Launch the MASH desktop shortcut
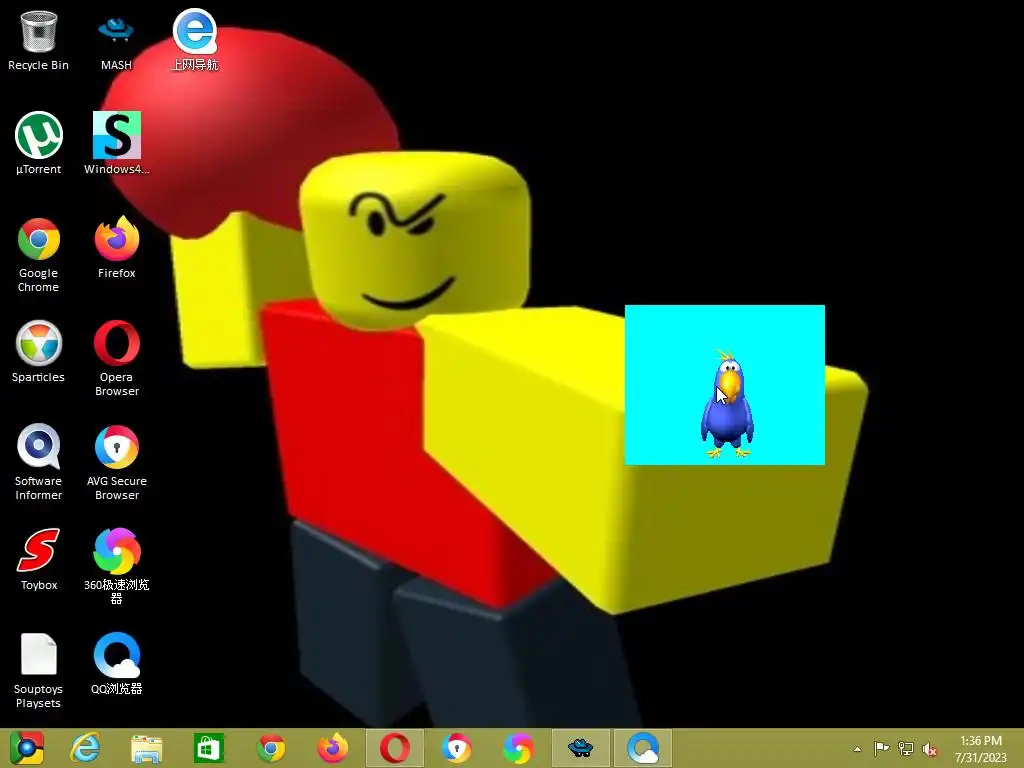This screenshot has height=768, width=1024. click(116, 40)
